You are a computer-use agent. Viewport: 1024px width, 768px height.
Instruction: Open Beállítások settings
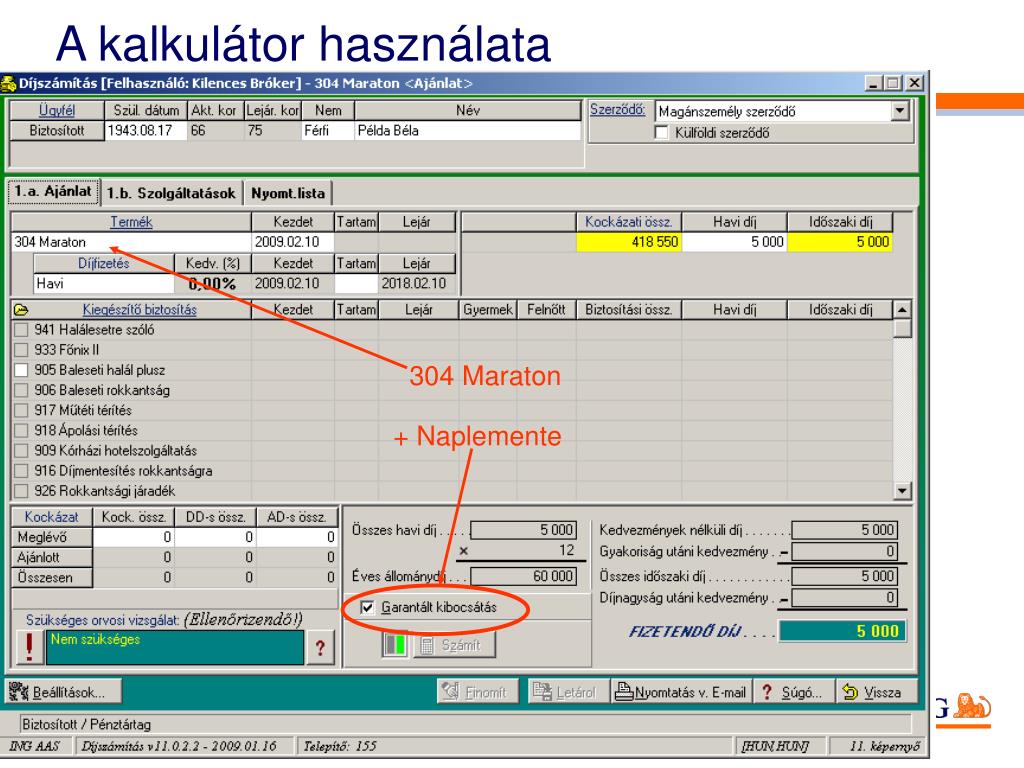[x=64, y=692]
